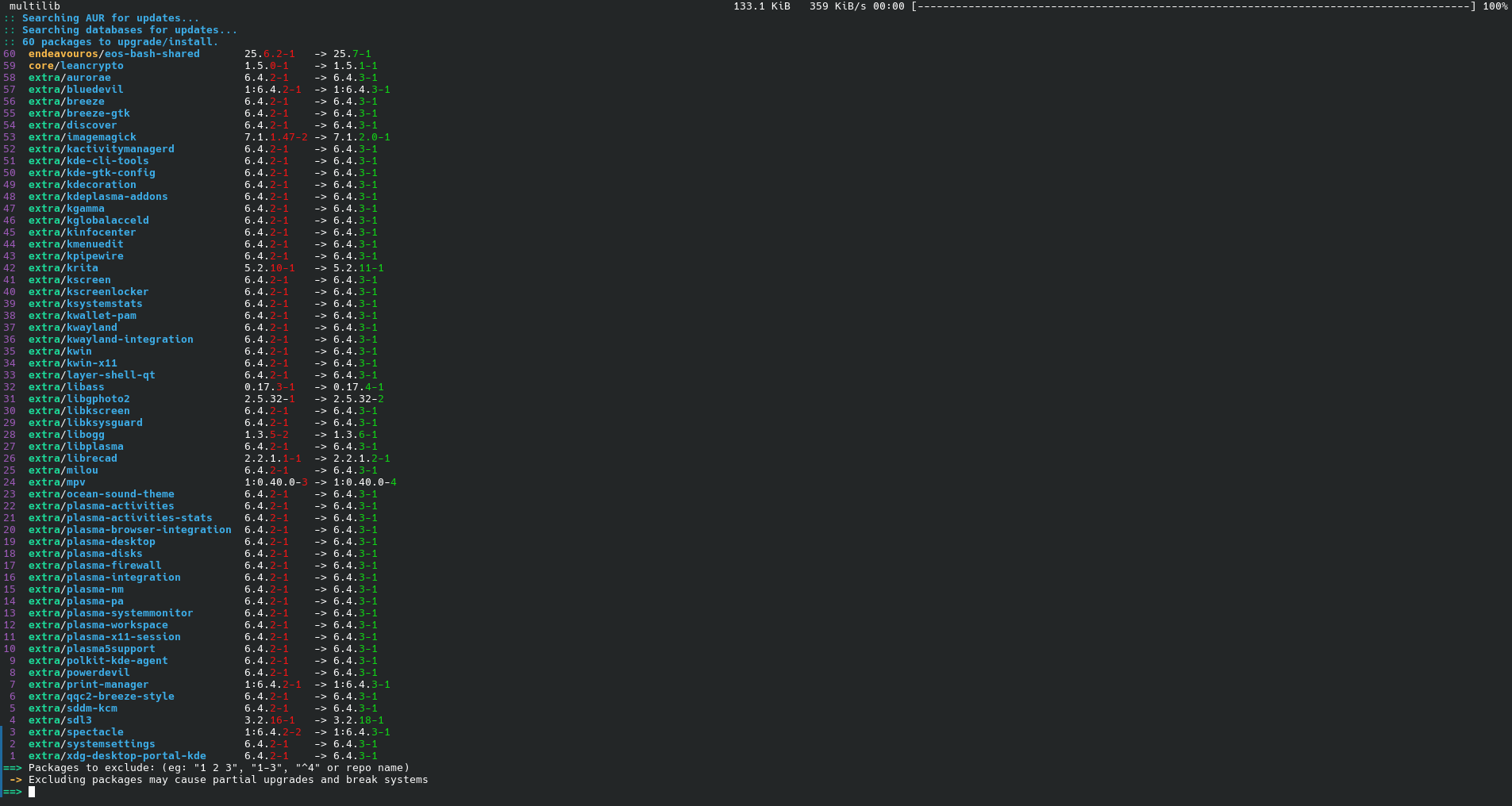Click the extra/spectacle package name
The height and width of the screenshot is (806, 1512).
point(76,732)
